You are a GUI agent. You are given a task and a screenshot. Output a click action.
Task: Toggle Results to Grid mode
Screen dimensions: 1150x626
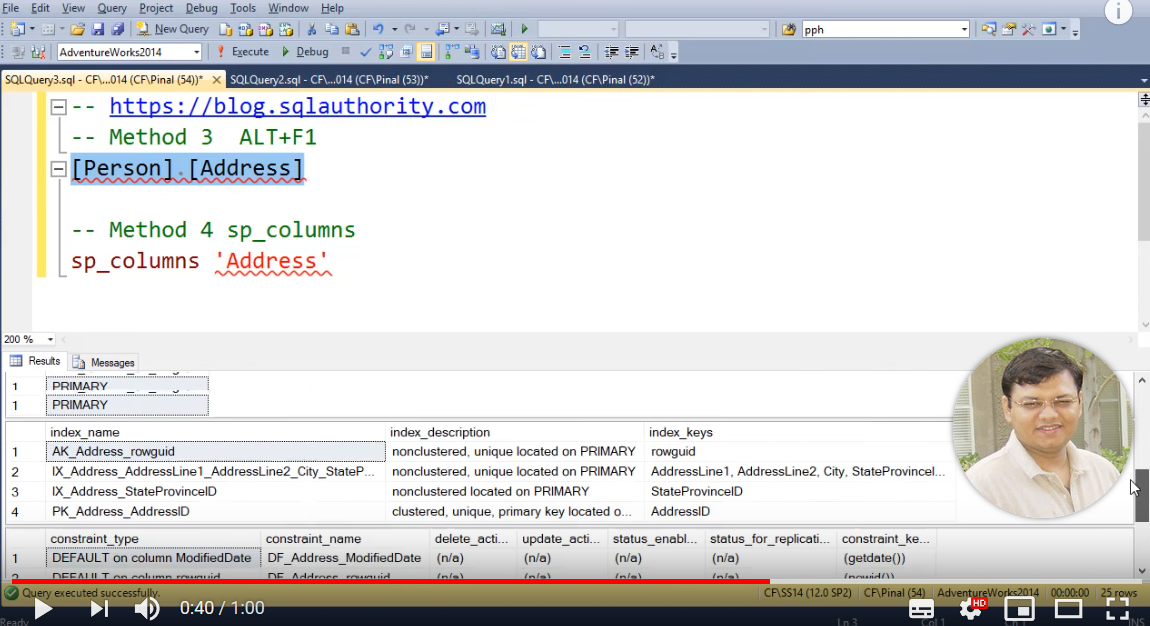point(519,52)
